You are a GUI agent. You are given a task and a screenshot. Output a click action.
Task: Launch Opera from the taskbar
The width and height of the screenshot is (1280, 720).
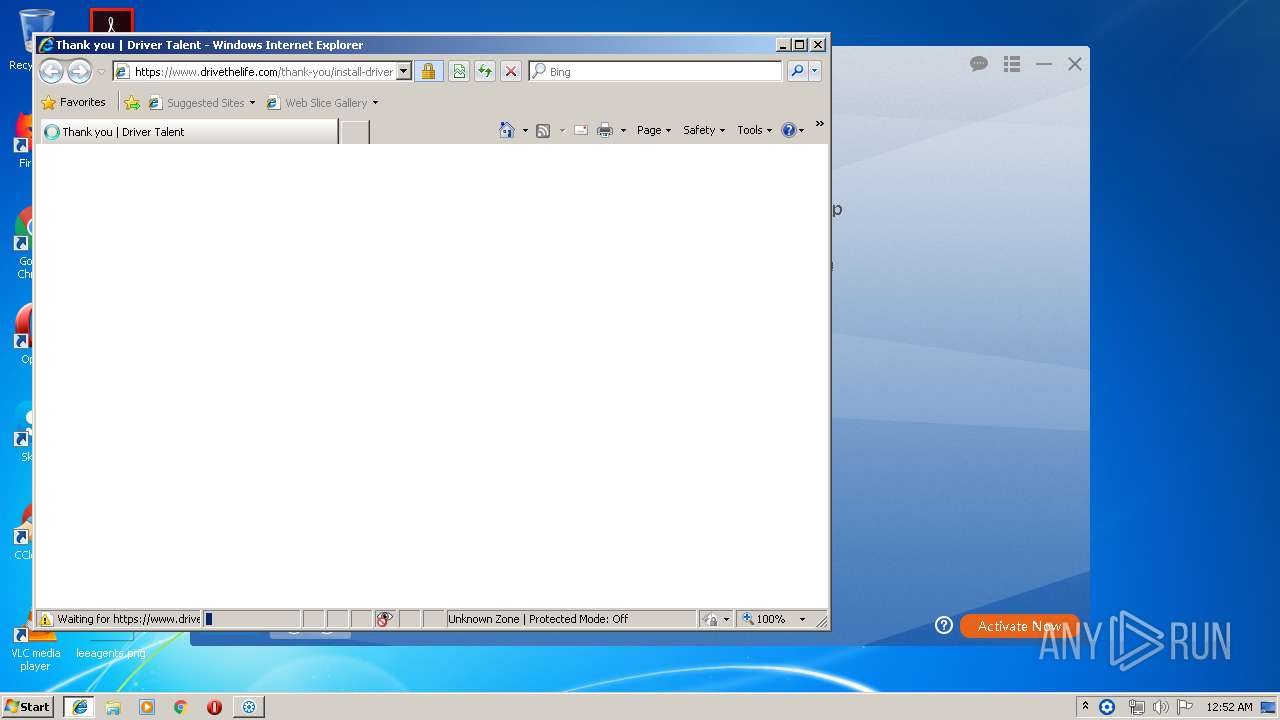pos(214,707)
